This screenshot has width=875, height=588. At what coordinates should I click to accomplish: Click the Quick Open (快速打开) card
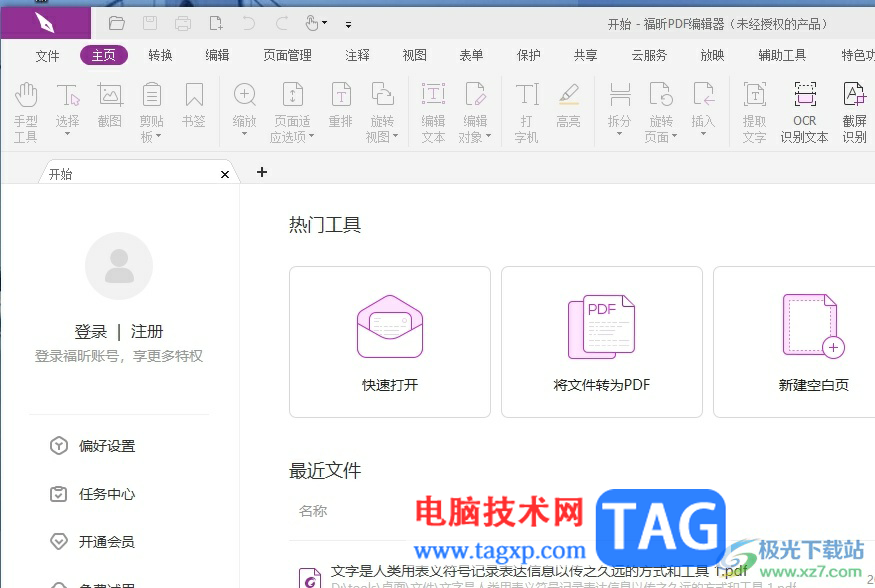pyautogui.click(x=390, y=342)
